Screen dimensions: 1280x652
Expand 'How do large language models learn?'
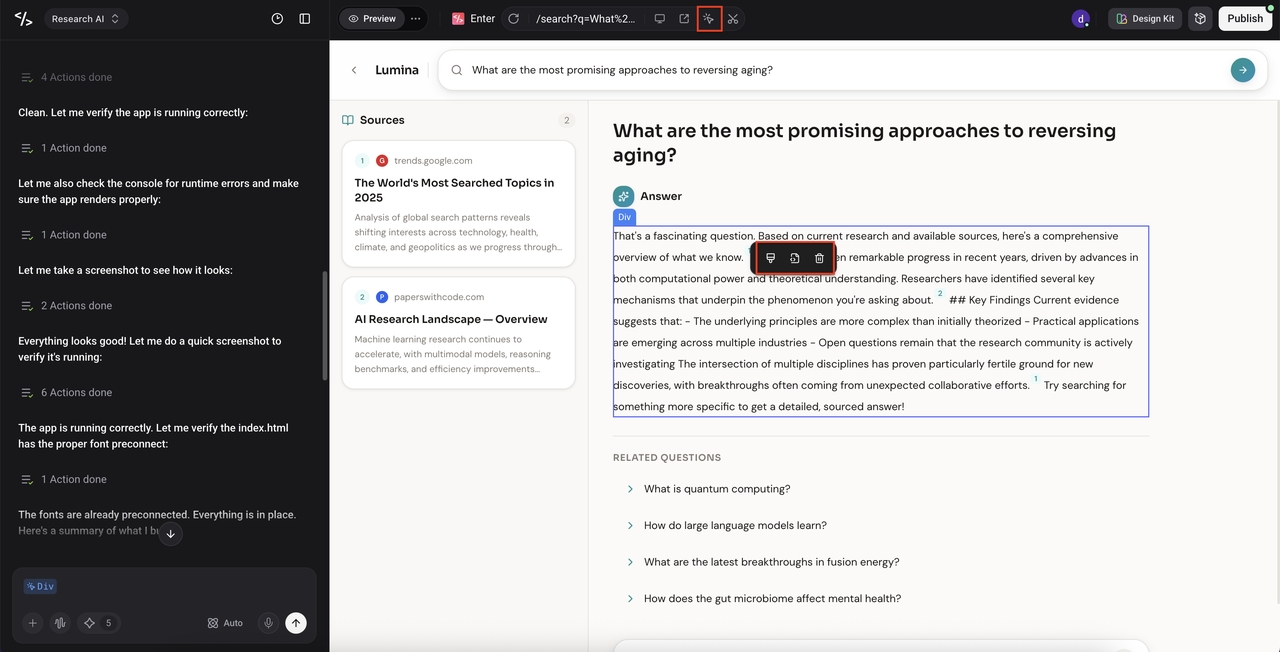point(735,526)
